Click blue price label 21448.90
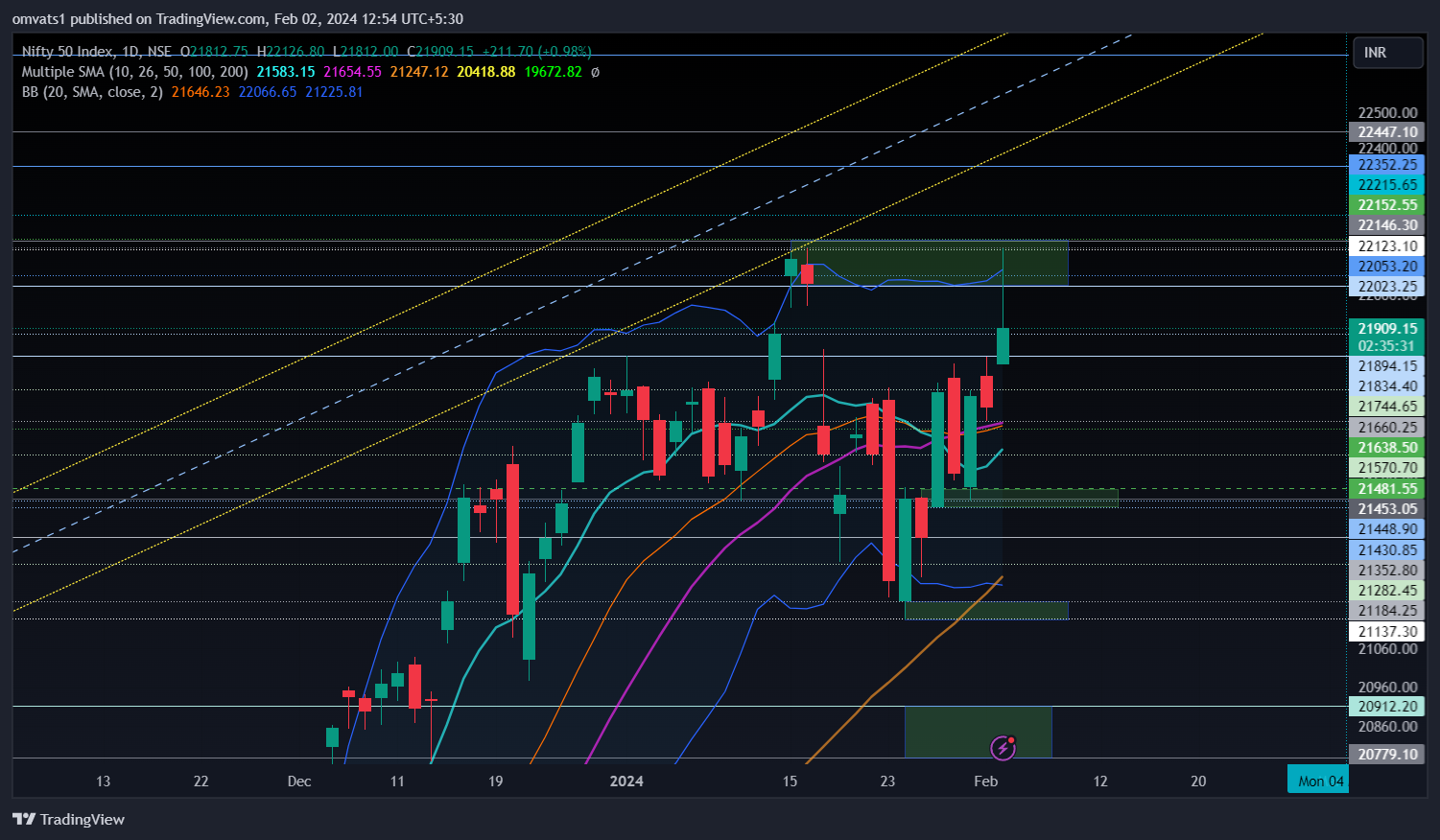Viewport: 1440px width, 840px height. point(1387,529)
